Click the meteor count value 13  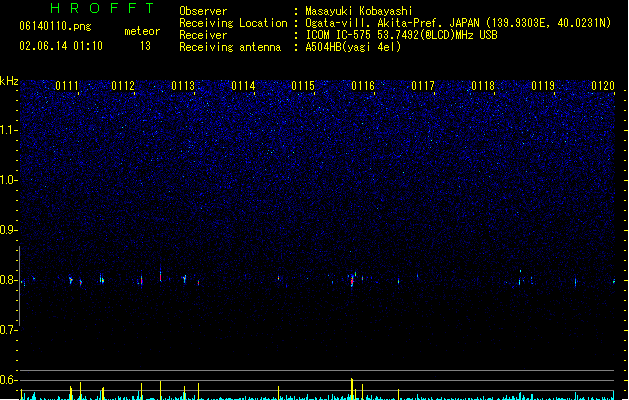click(x=145, y=46)
